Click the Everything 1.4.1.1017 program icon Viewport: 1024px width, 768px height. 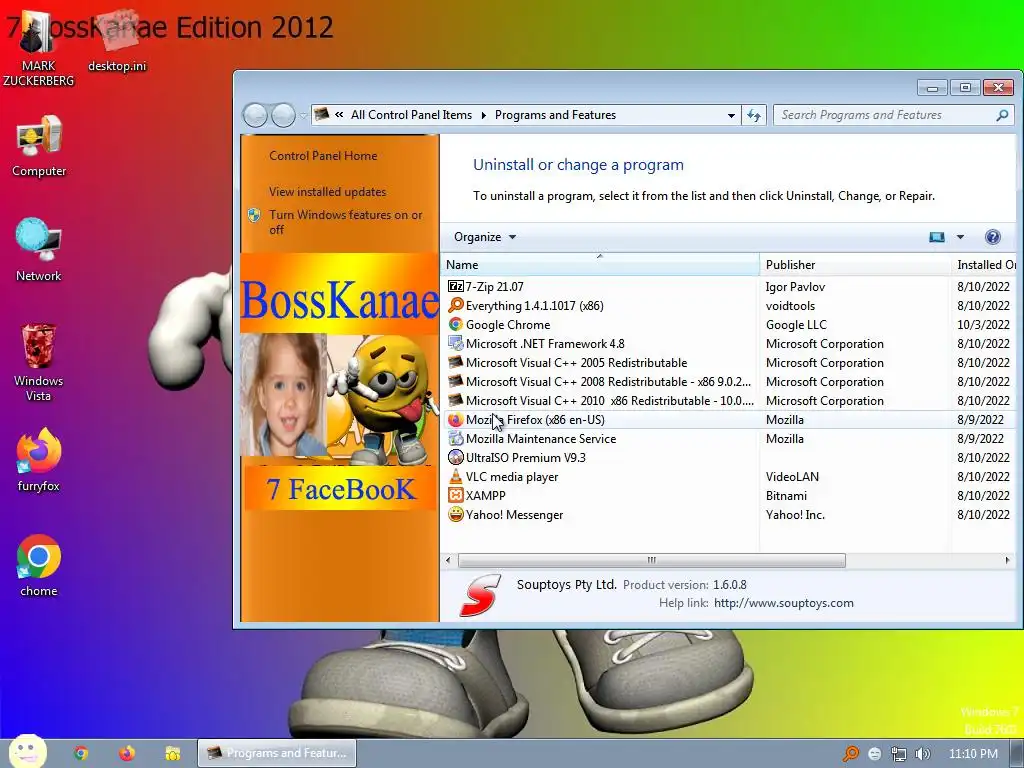pyautogui.click(x=455, y=305)
